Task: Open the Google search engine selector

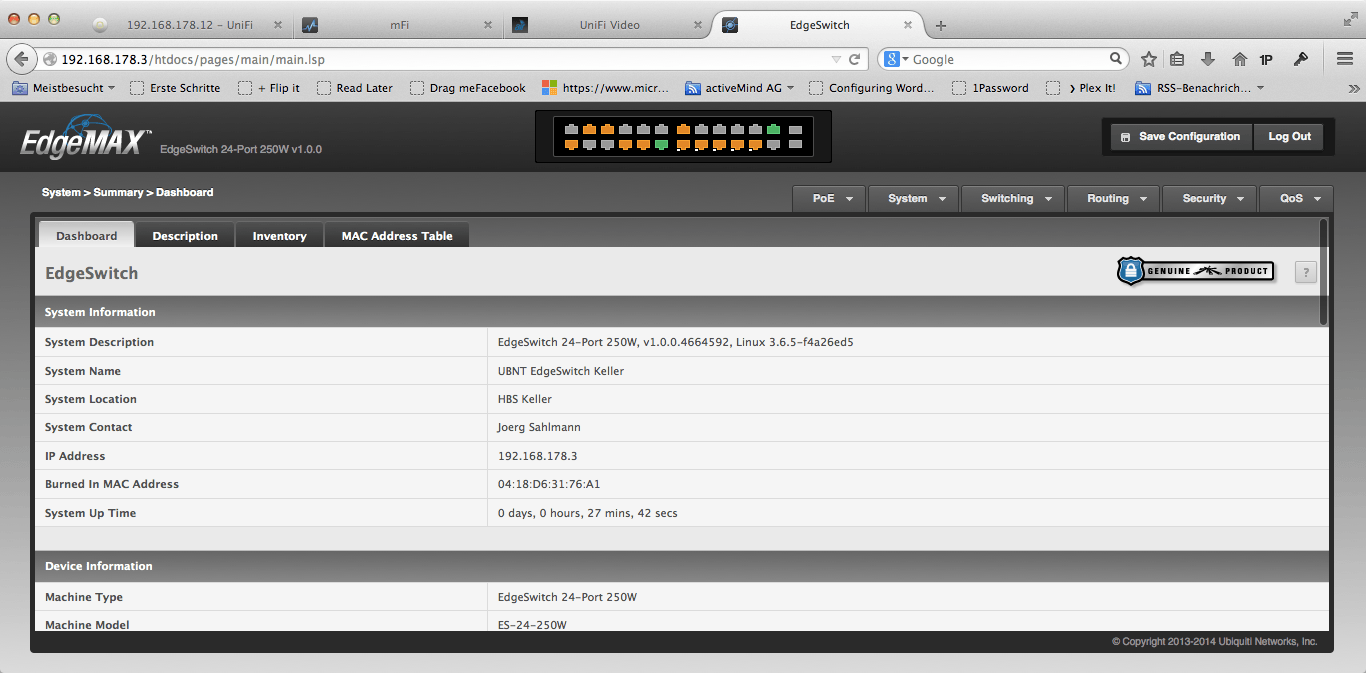Action: pos(897,59)
